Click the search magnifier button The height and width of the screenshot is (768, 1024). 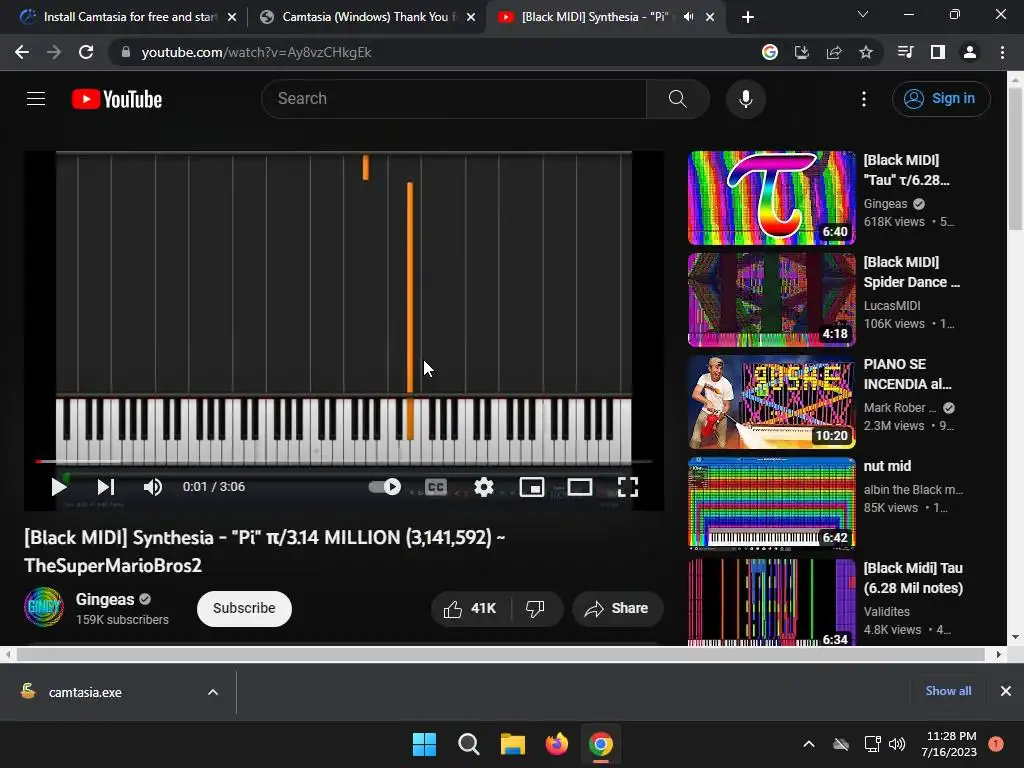coord(678,99)
